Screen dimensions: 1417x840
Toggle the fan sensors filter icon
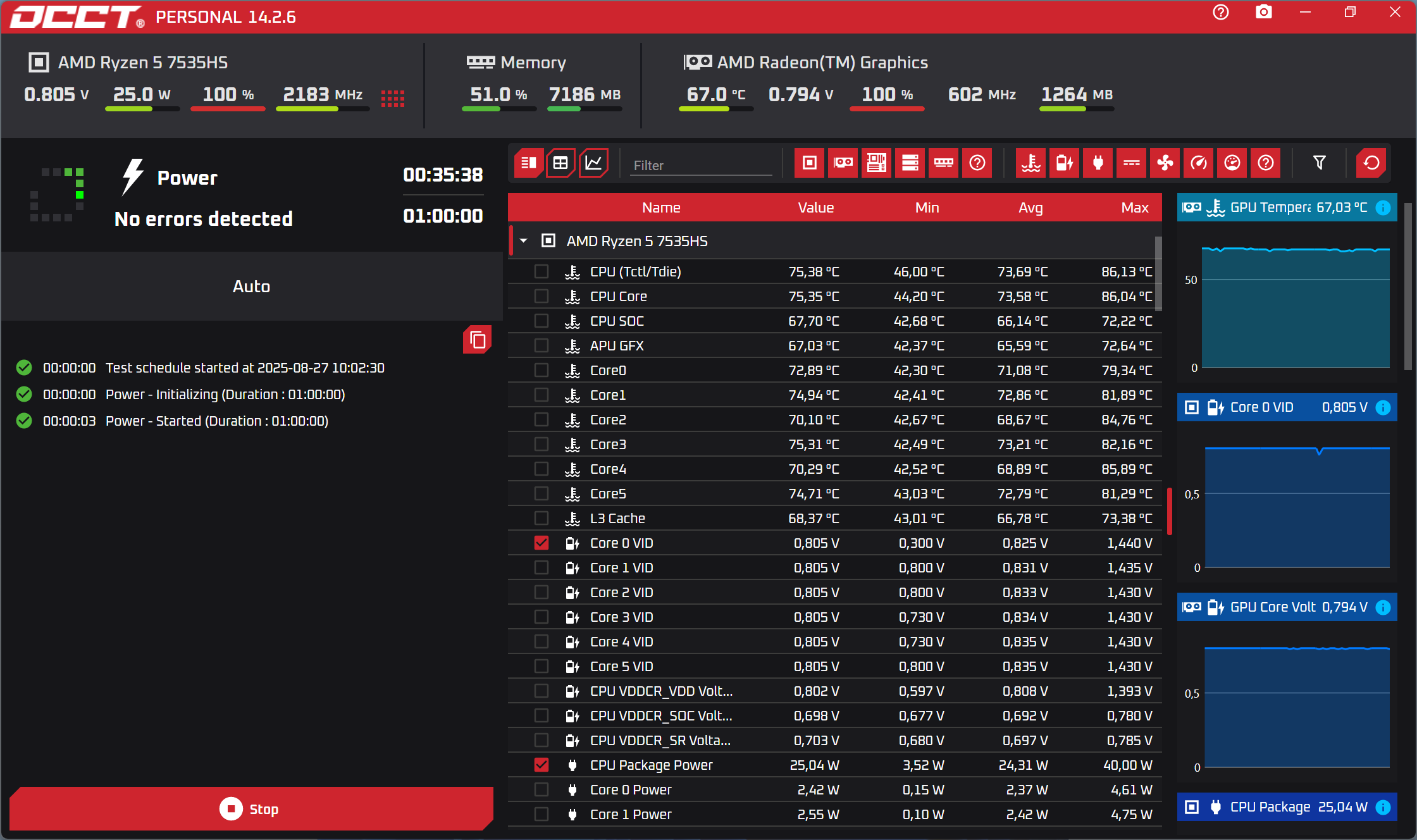[x=1165, y=163]
